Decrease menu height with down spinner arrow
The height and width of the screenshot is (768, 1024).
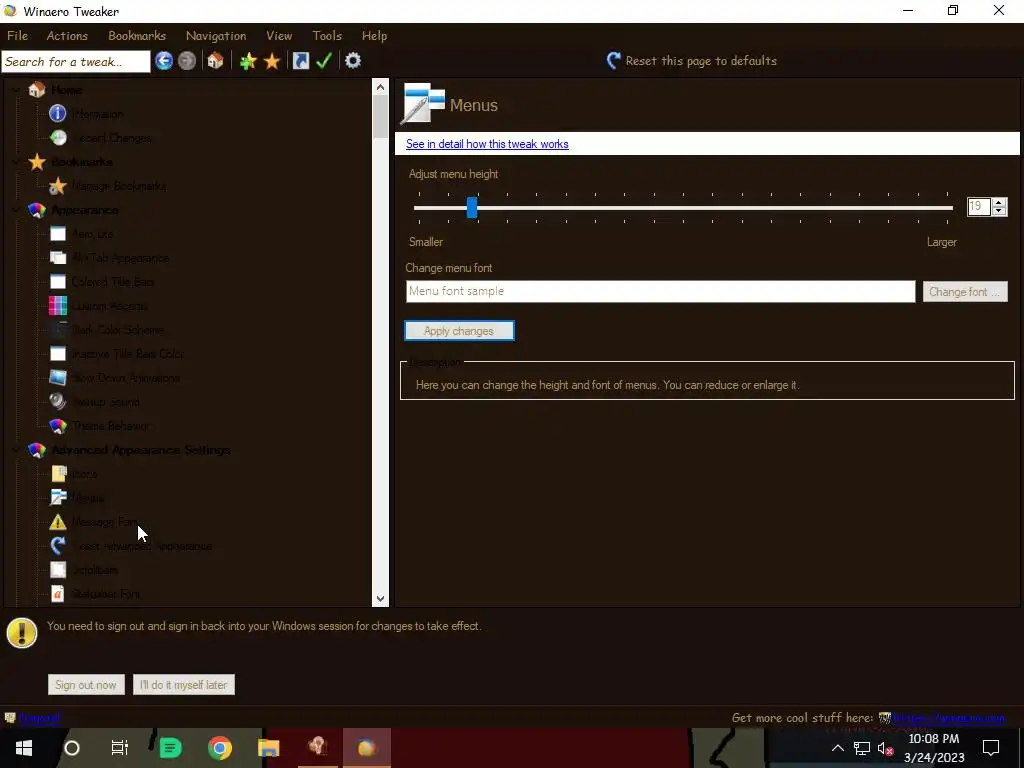tap(999, 212)
